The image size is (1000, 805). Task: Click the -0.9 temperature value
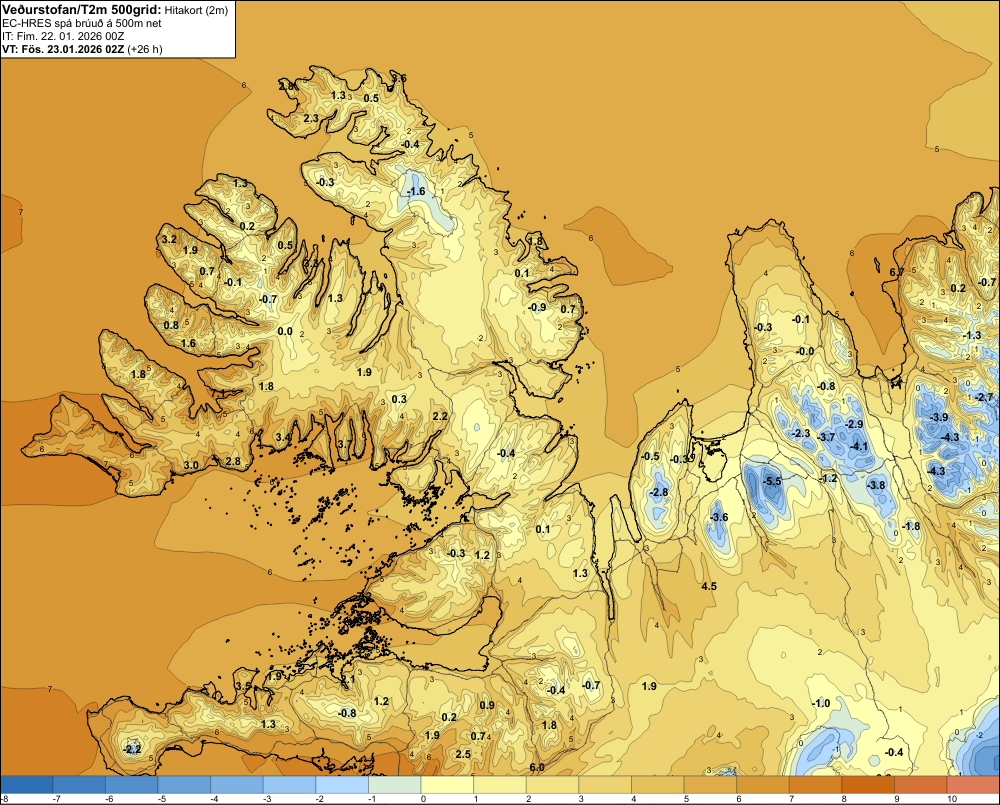tap(537, 307)
